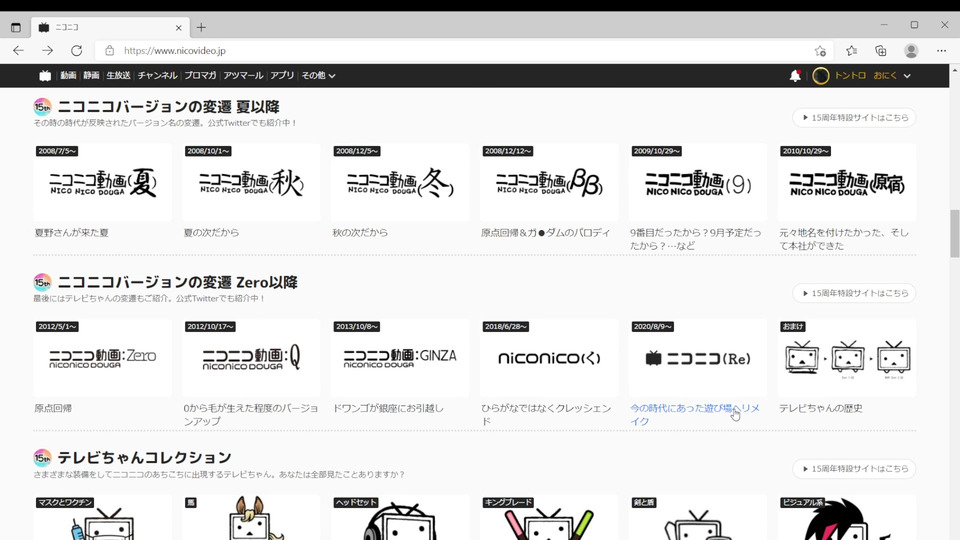The width and height of the screenshot is (960, 540).
Task: Open the ニコニコ動画(9) logo thumbnail
Action: pos(698,182)
